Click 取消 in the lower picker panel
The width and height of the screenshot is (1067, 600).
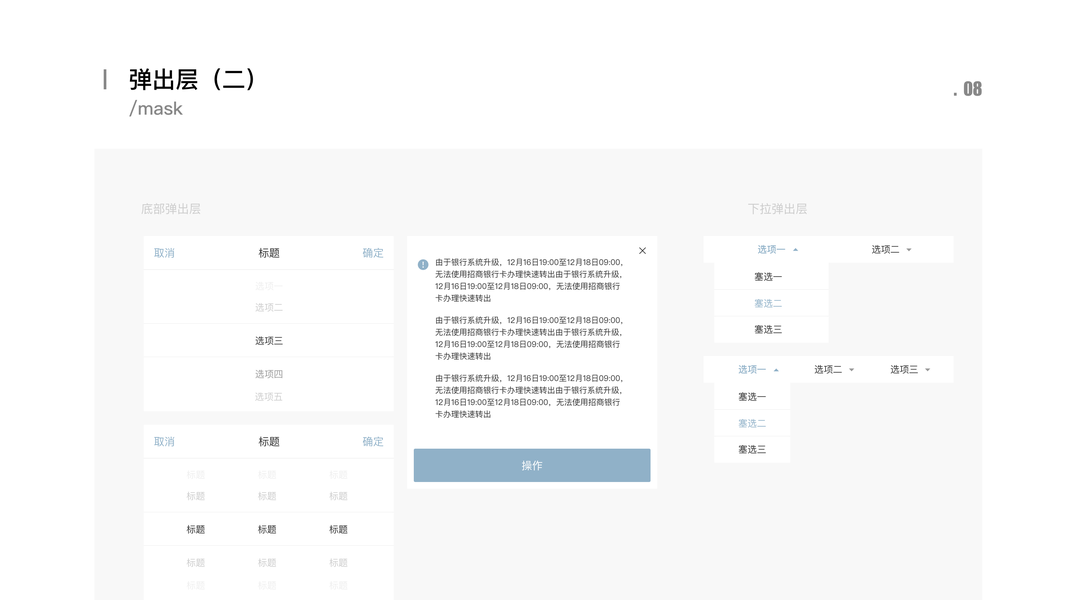point(163,441)
